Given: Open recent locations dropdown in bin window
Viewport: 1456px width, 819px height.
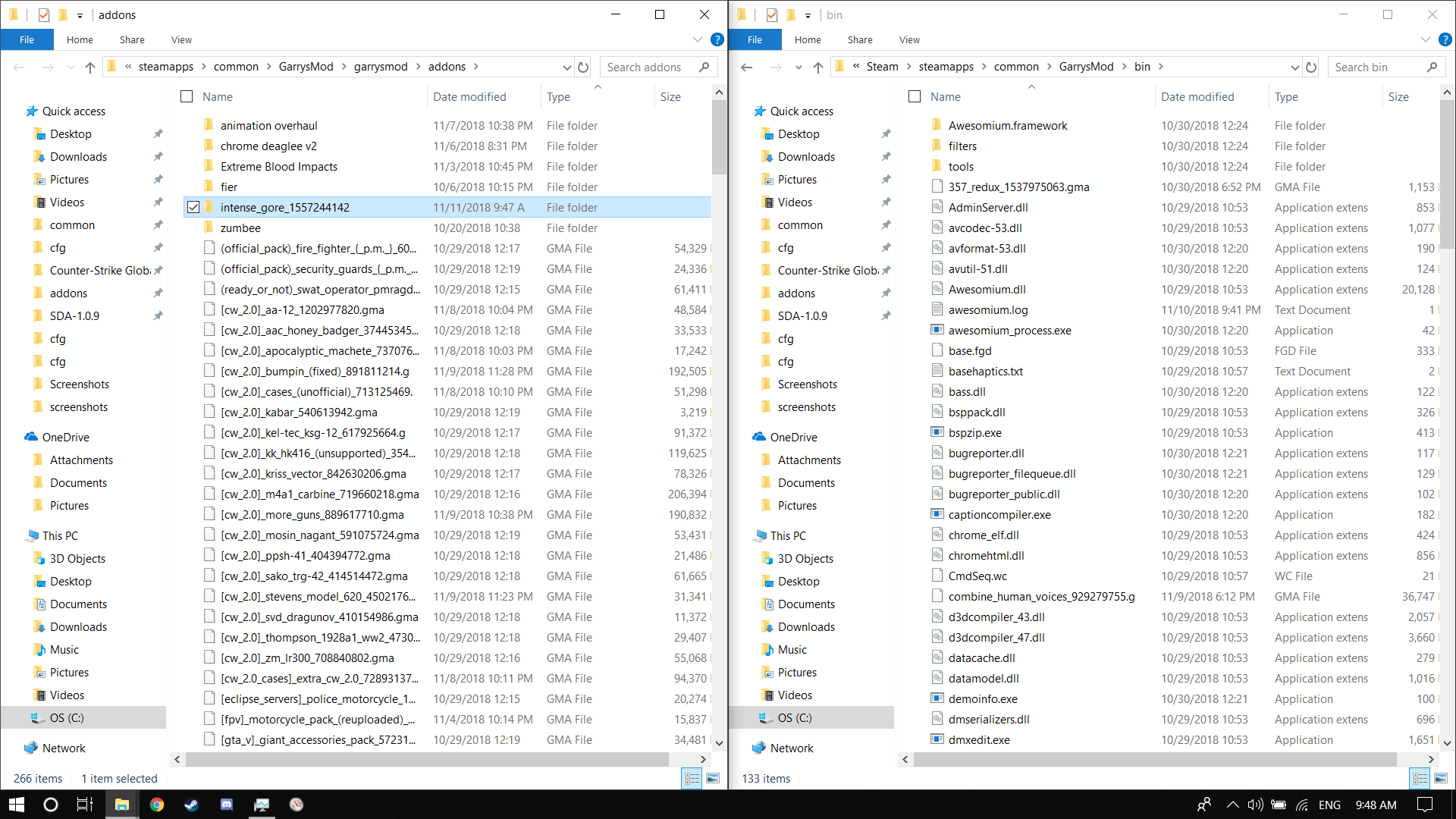Looking at the screenshot, I should tap(799, 67).
